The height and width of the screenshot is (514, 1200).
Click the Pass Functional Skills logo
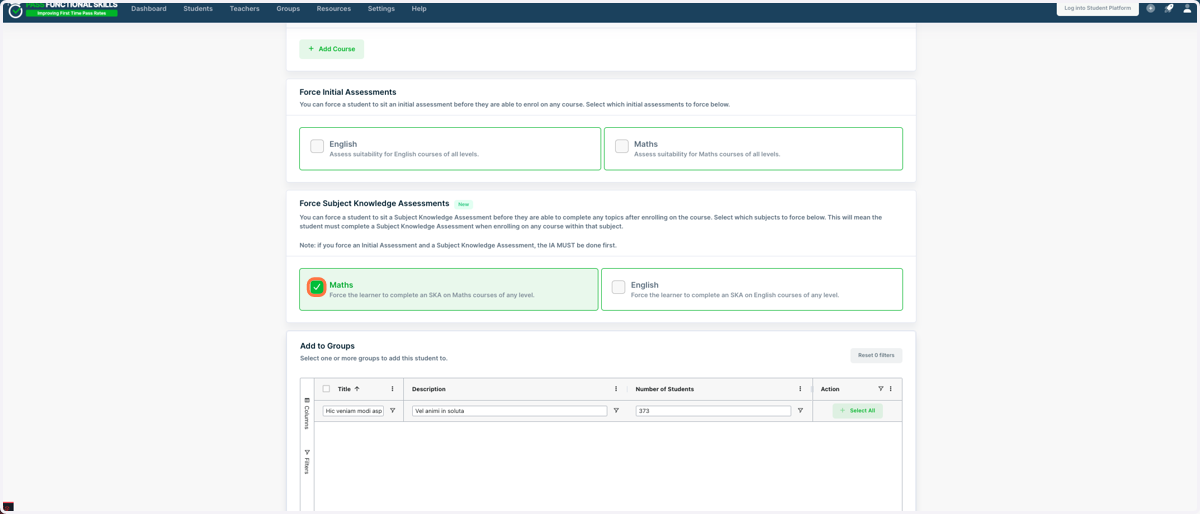click(x=62, y=9)
